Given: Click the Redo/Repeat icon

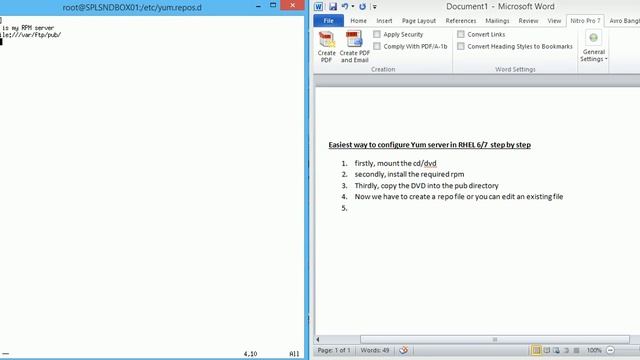Looking at the screenshot, I should coord(362,7).
